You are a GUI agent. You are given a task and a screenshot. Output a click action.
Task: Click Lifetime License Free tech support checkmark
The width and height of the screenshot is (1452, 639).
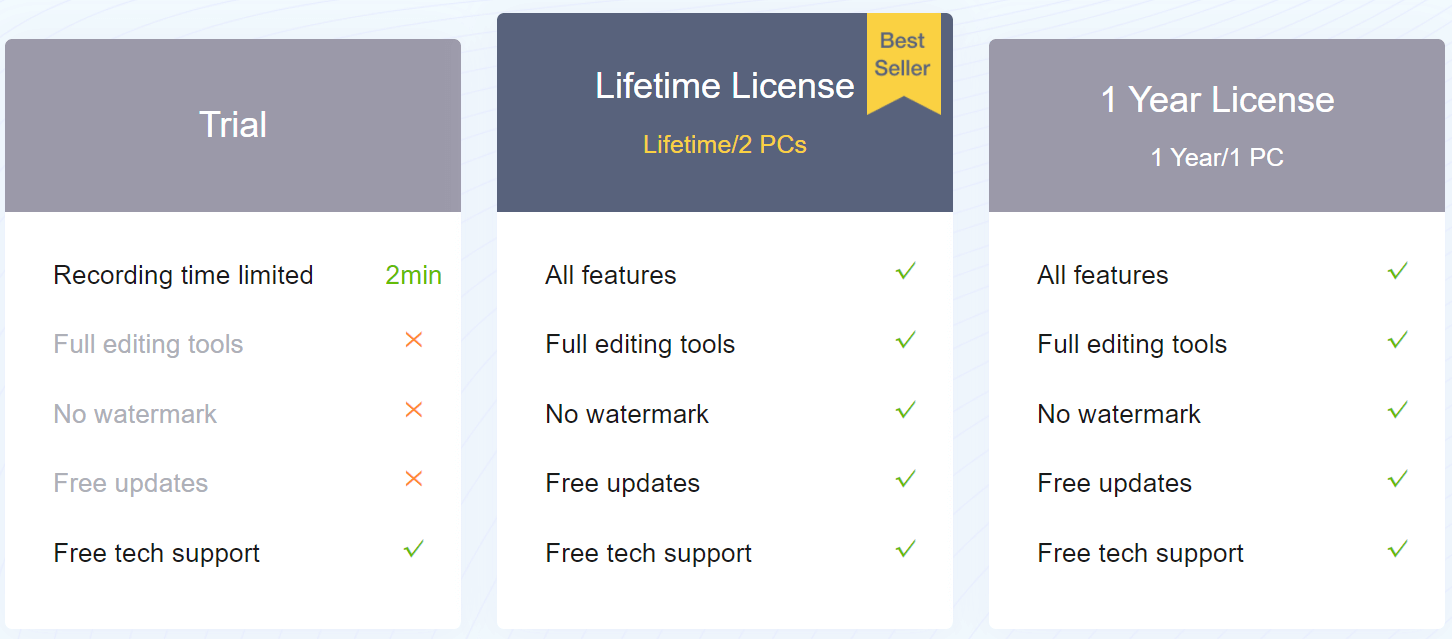pos(906,548)
